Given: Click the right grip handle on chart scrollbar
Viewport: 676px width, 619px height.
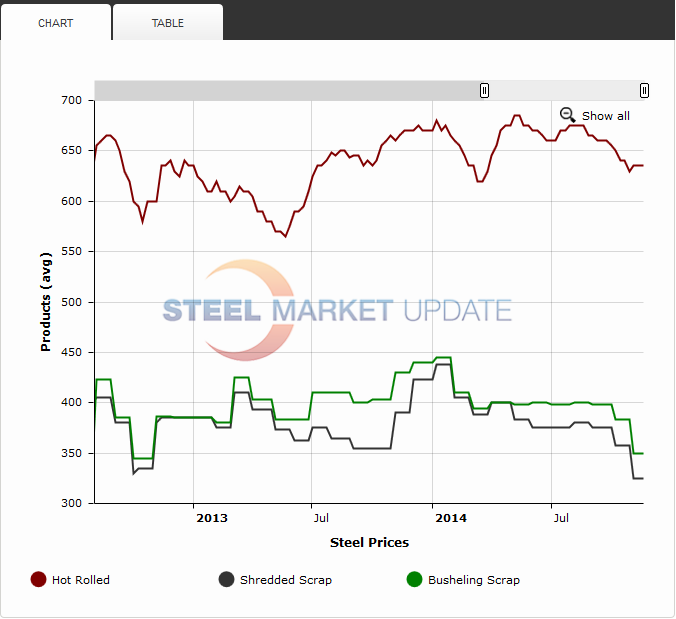Looking at the screenshot, I should coord(644,91).
